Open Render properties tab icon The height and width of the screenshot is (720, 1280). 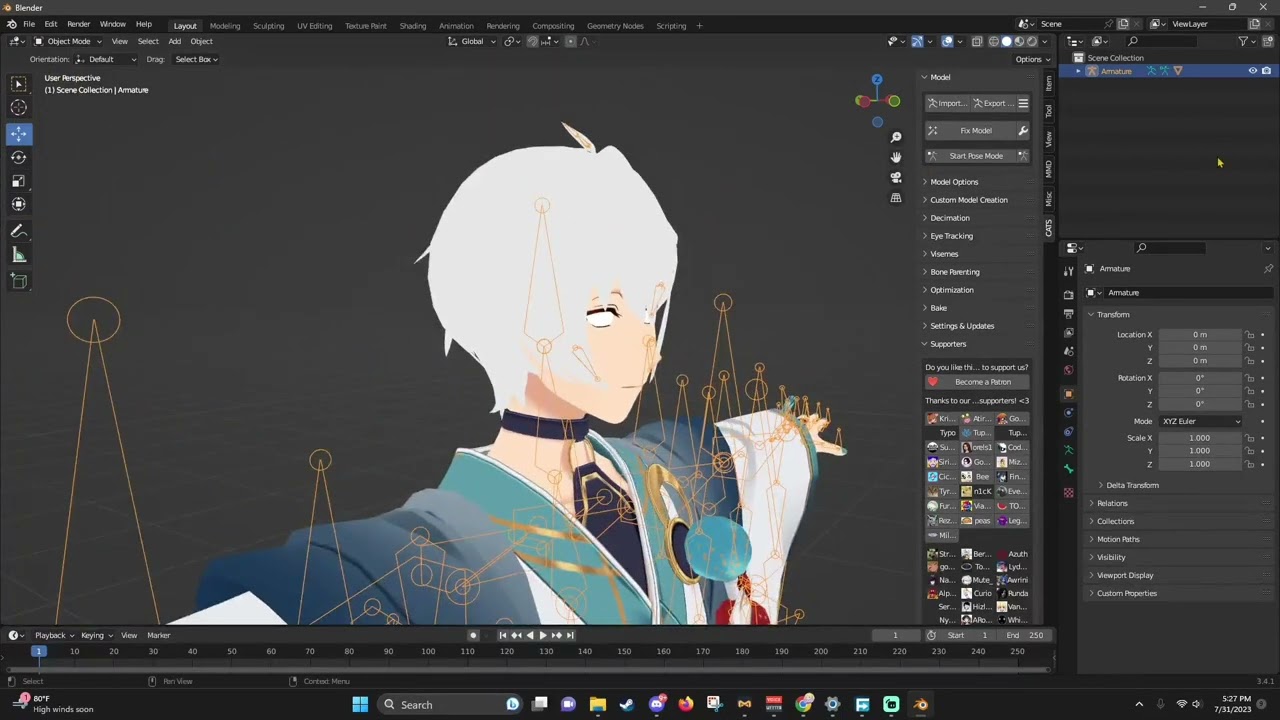coord(1069,294)
